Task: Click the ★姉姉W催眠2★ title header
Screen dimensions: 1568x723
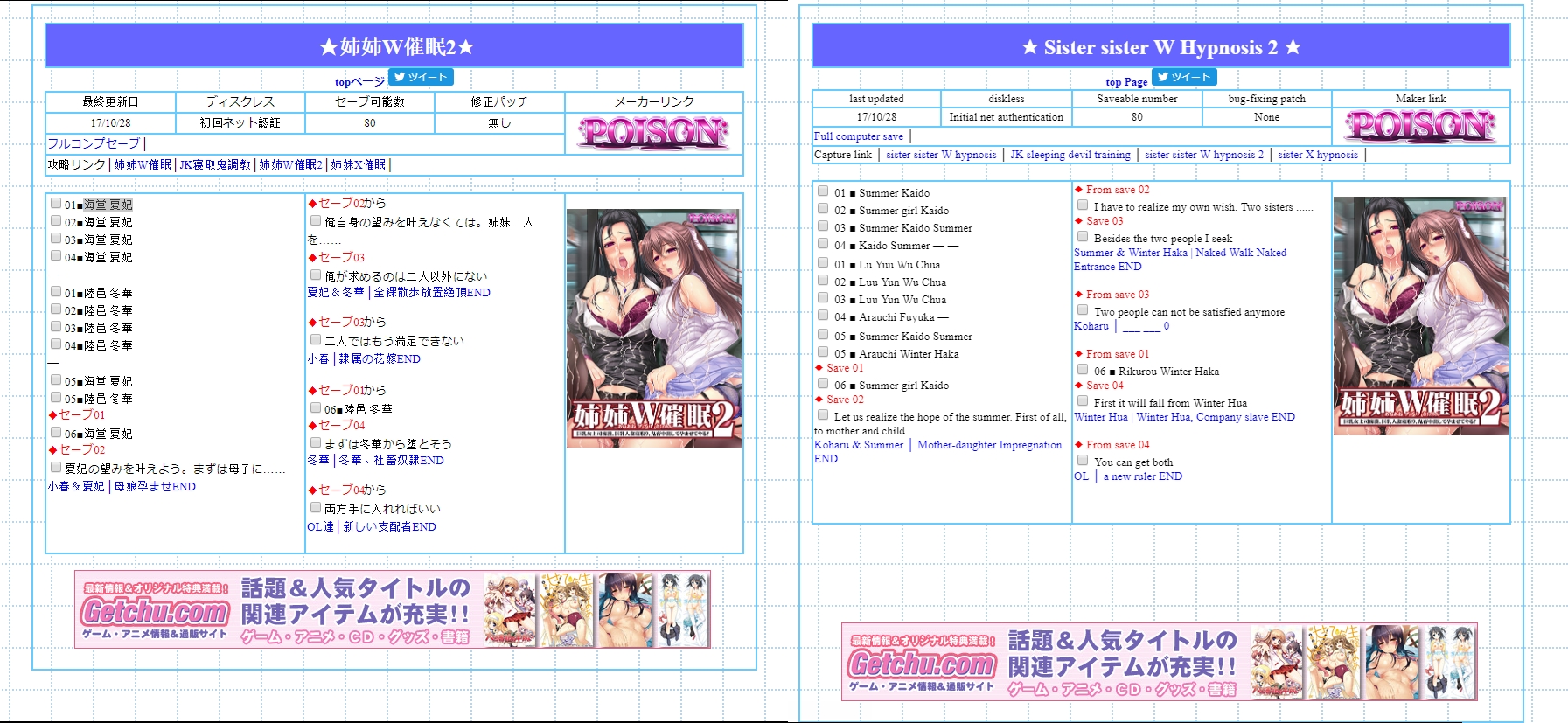Action: point(394,46)
